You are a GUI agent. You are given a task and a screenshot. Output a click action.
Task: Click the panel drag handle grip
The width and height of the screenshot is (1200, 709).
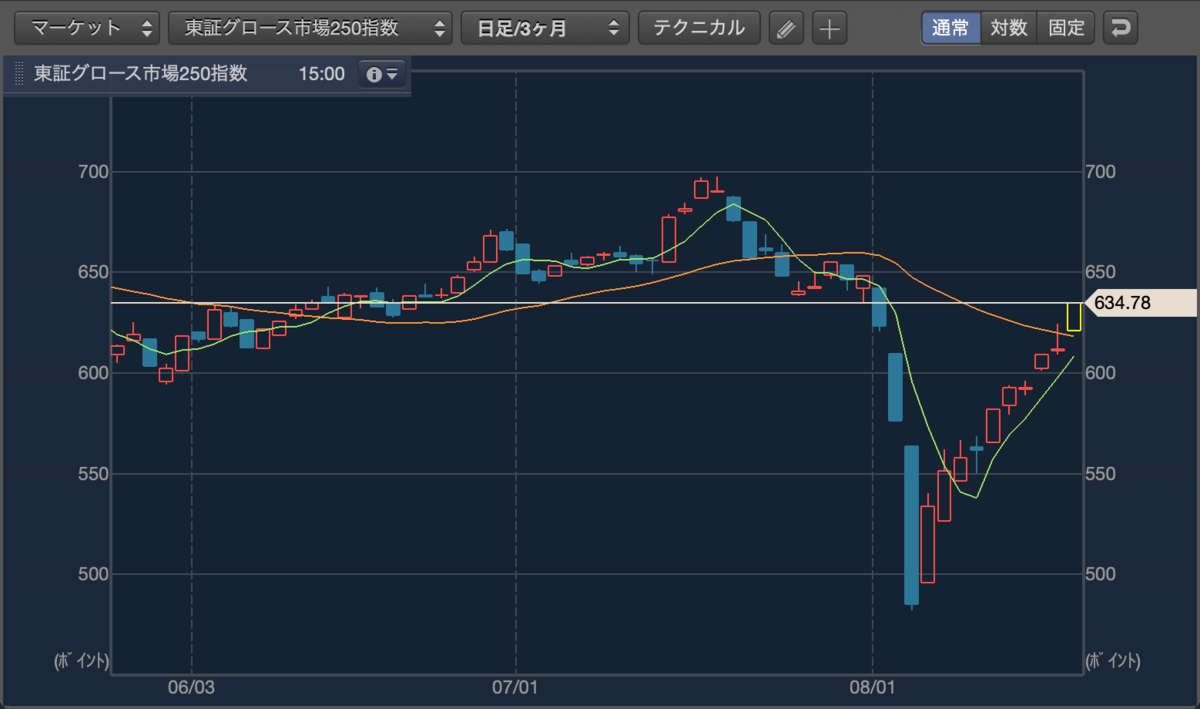pyautogui.click(x=19, y=75)
